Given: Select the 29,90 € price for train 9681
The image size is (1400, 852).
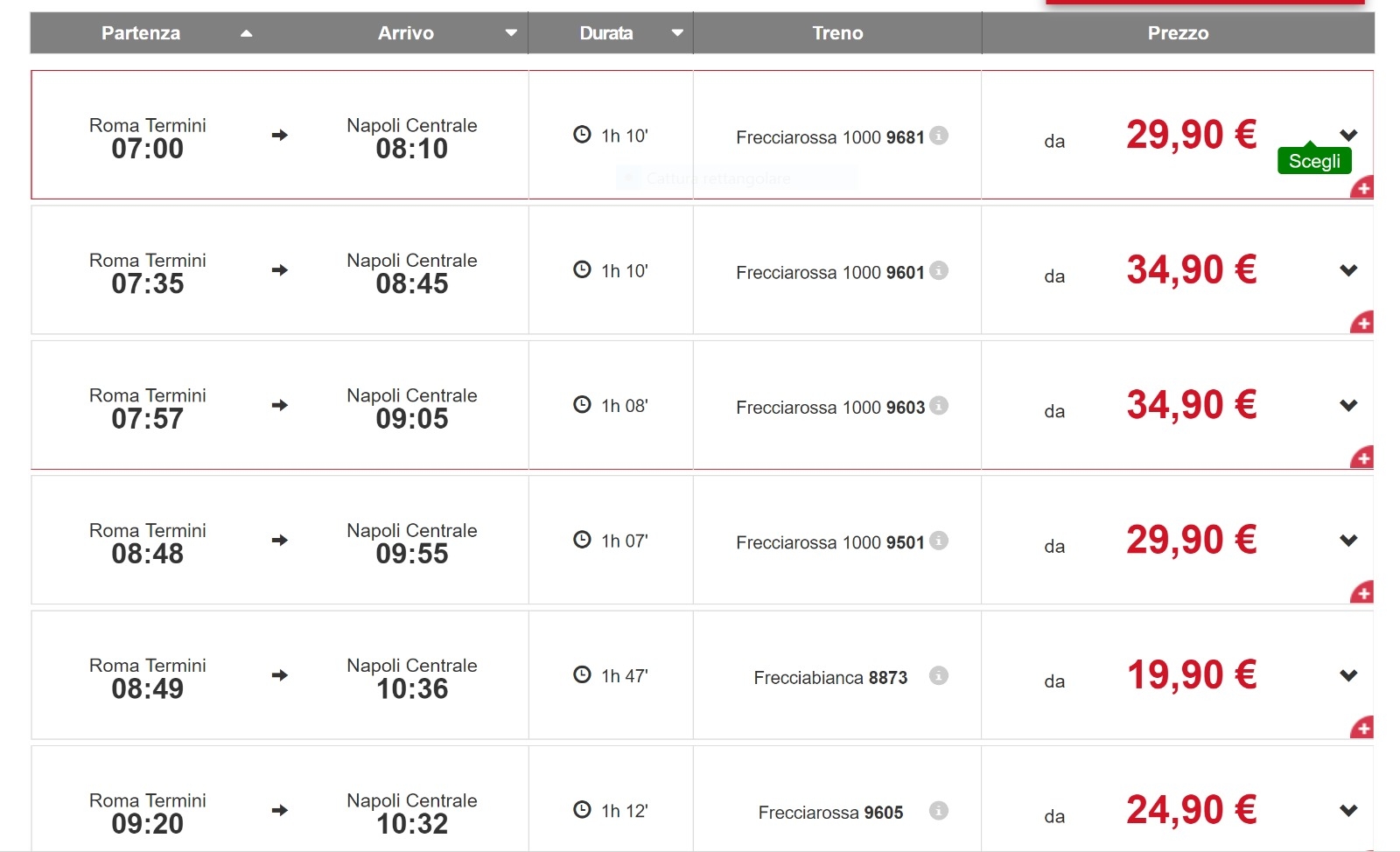Looking at the screenshot, I should pos(1191,135).
